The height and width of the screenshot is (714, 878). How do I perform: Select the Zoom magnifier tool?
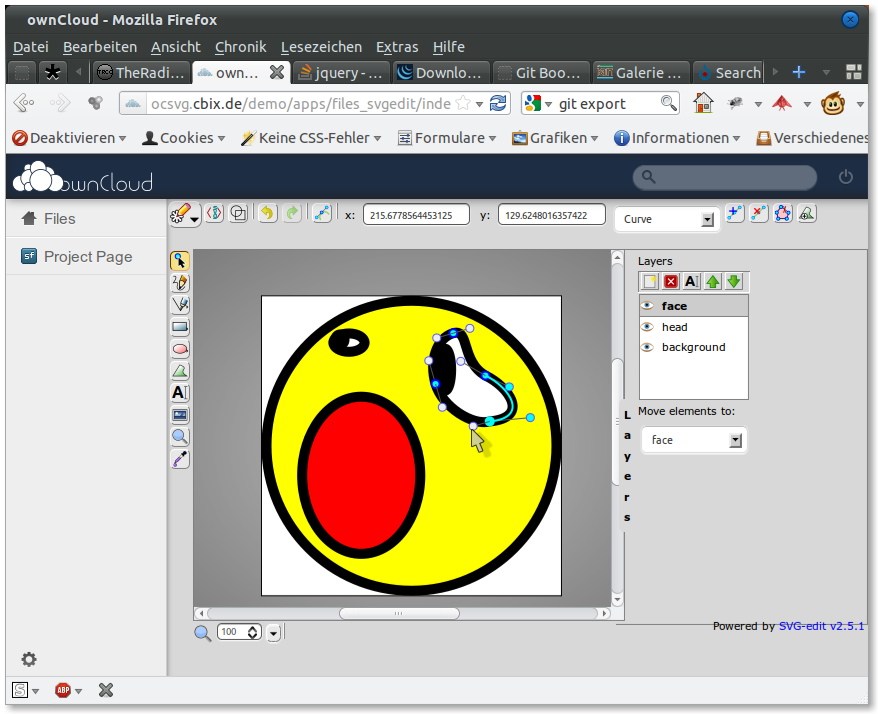pos(180,437)
